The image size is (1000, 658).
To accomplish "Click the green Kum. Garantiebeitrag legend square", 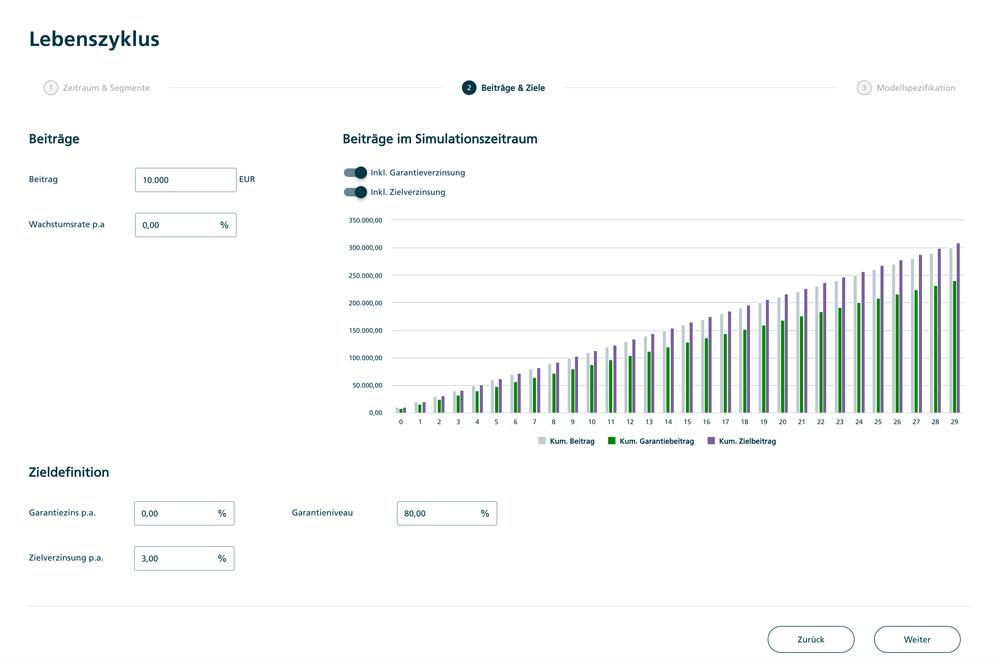I will pyautogui.click(x=612, y=441).
